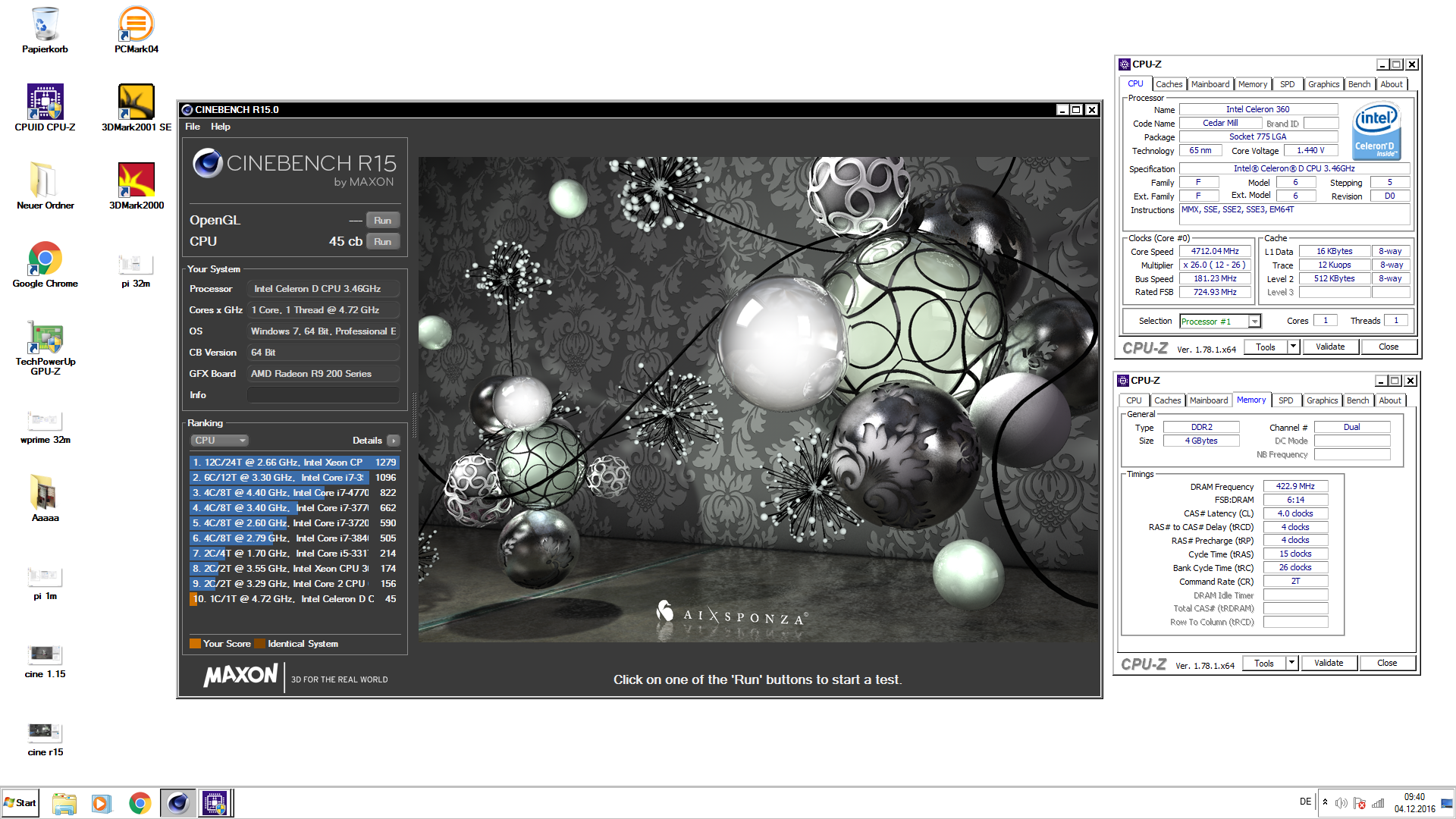Open Graphics tab in upper CPU-Z window
The height and width of the screenshot is (819, 1456).
coord(1323,84)
